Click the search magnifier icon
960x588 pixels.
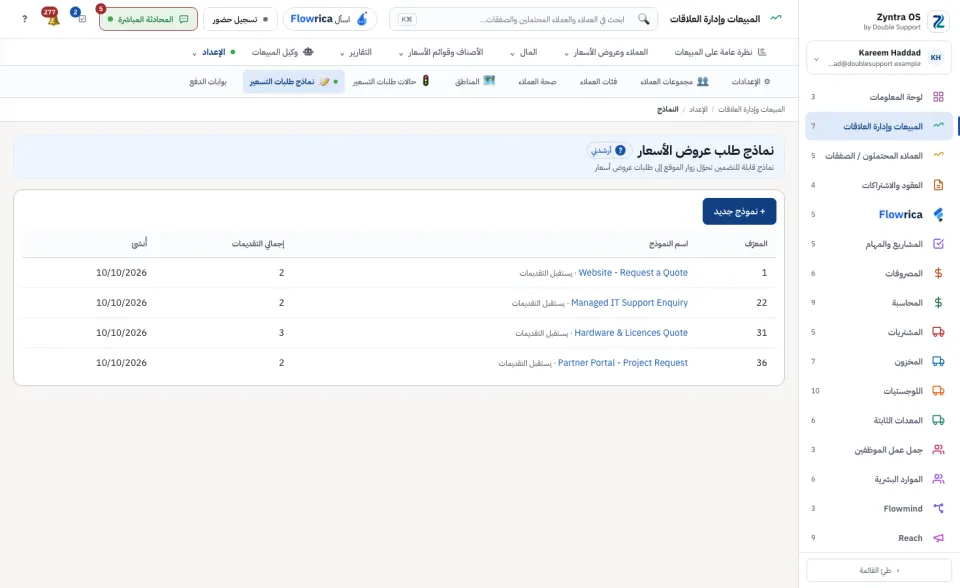[643, 19]
